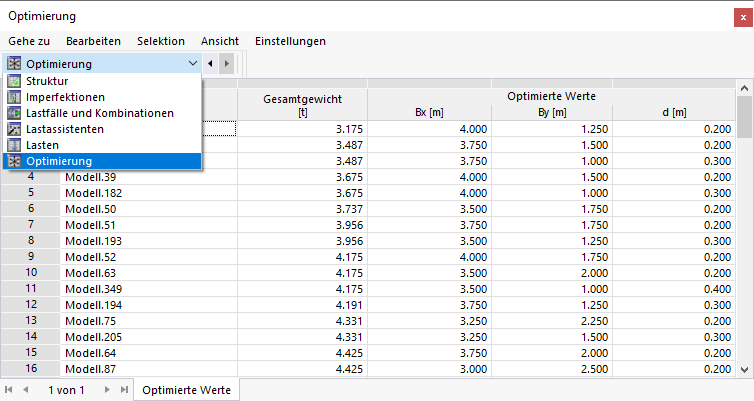The image size is (754, 401).
Task: Open the Bearbeiten menu
Action: pyautogui.click(x=93, y=41)
